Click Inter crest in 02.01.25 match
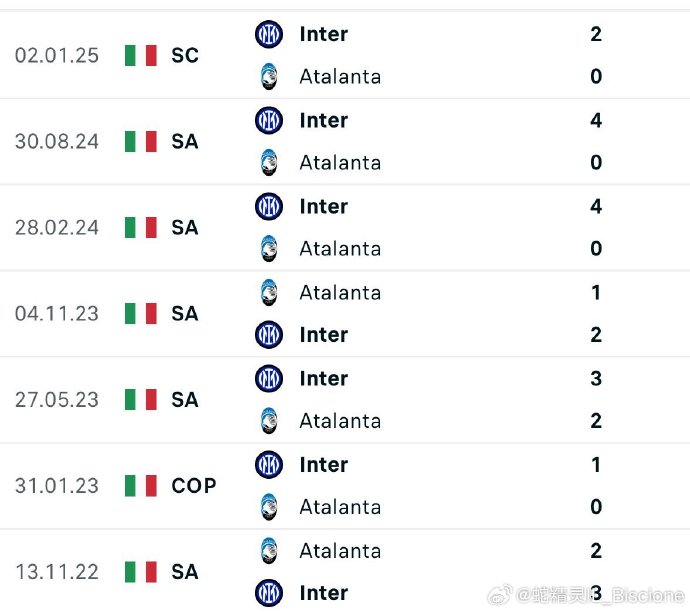 point(268,34)
